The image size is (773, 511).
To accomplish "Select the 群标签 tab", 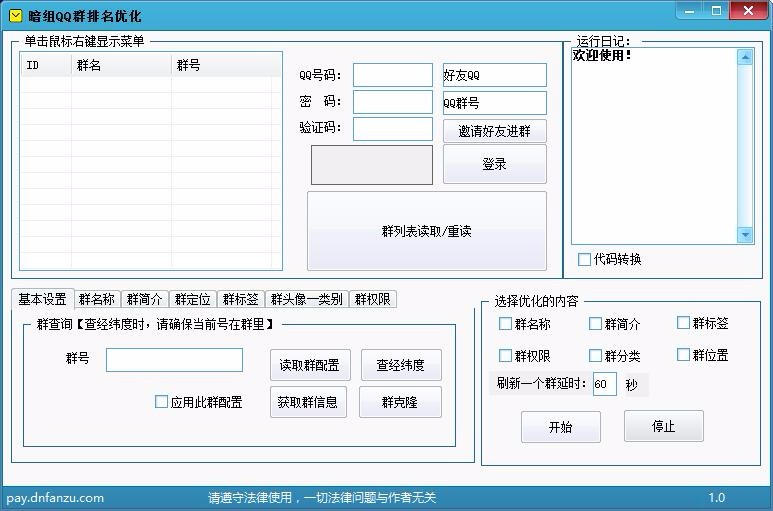I will click(x=241, y=299).
